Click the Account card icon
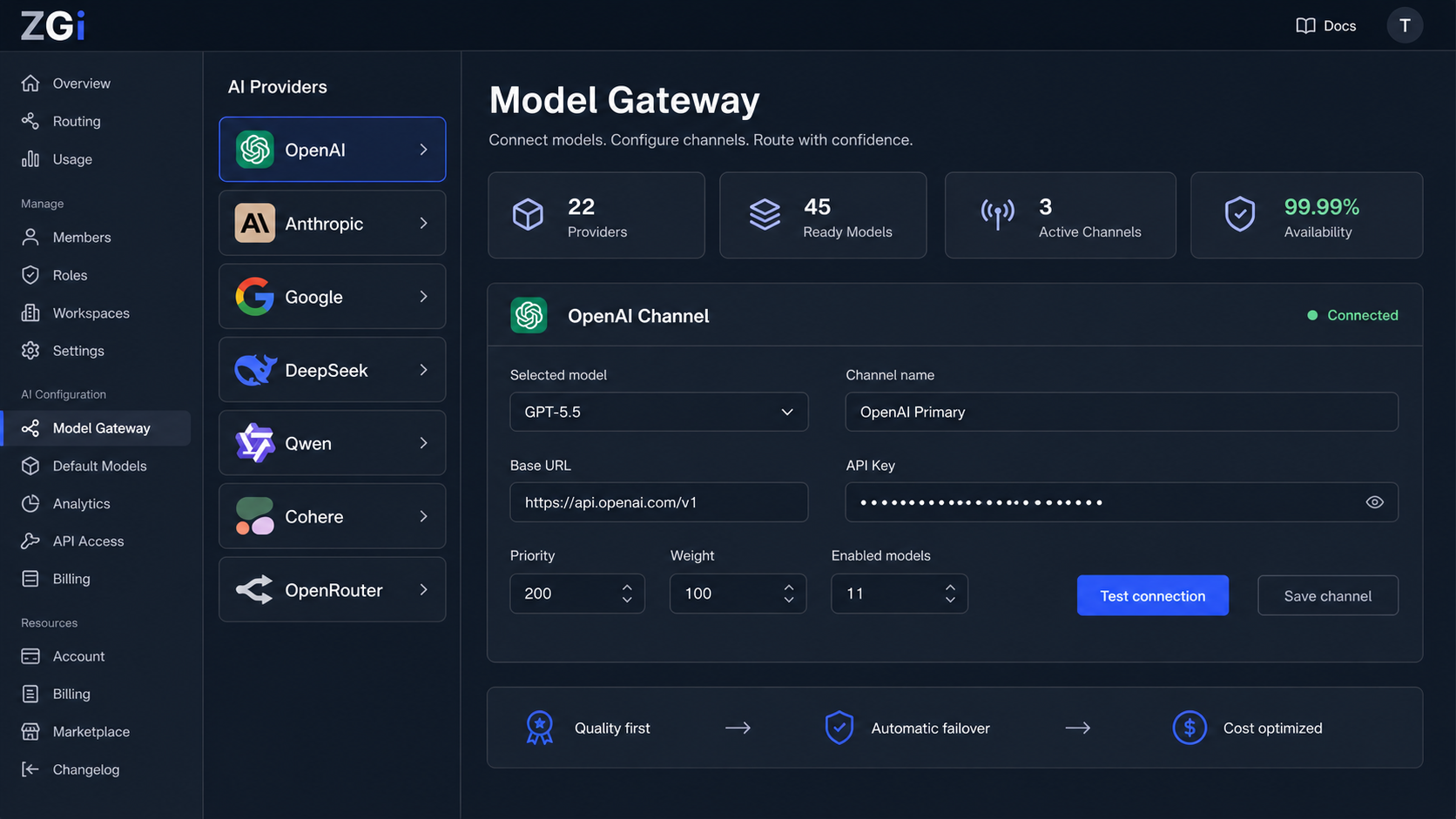 30,656
